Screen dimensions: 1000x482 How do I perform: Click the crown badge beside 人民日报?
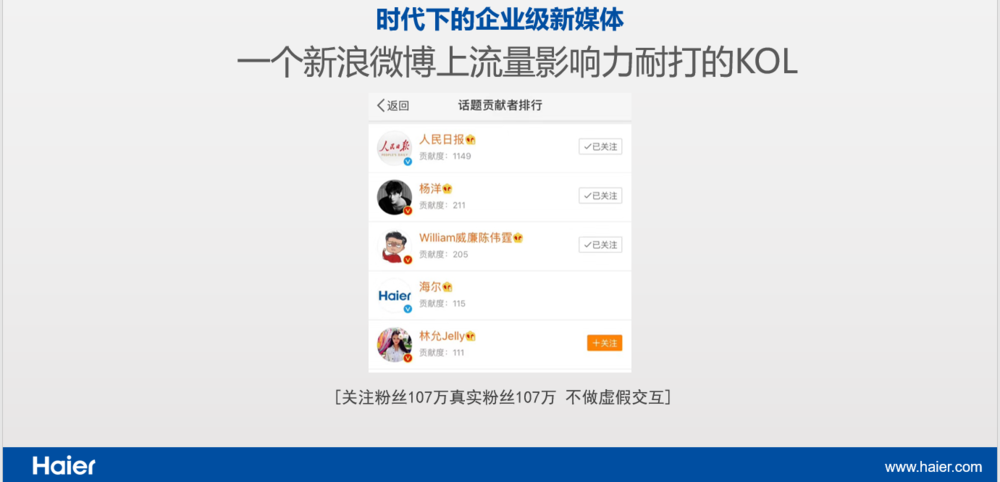(471, 140)
